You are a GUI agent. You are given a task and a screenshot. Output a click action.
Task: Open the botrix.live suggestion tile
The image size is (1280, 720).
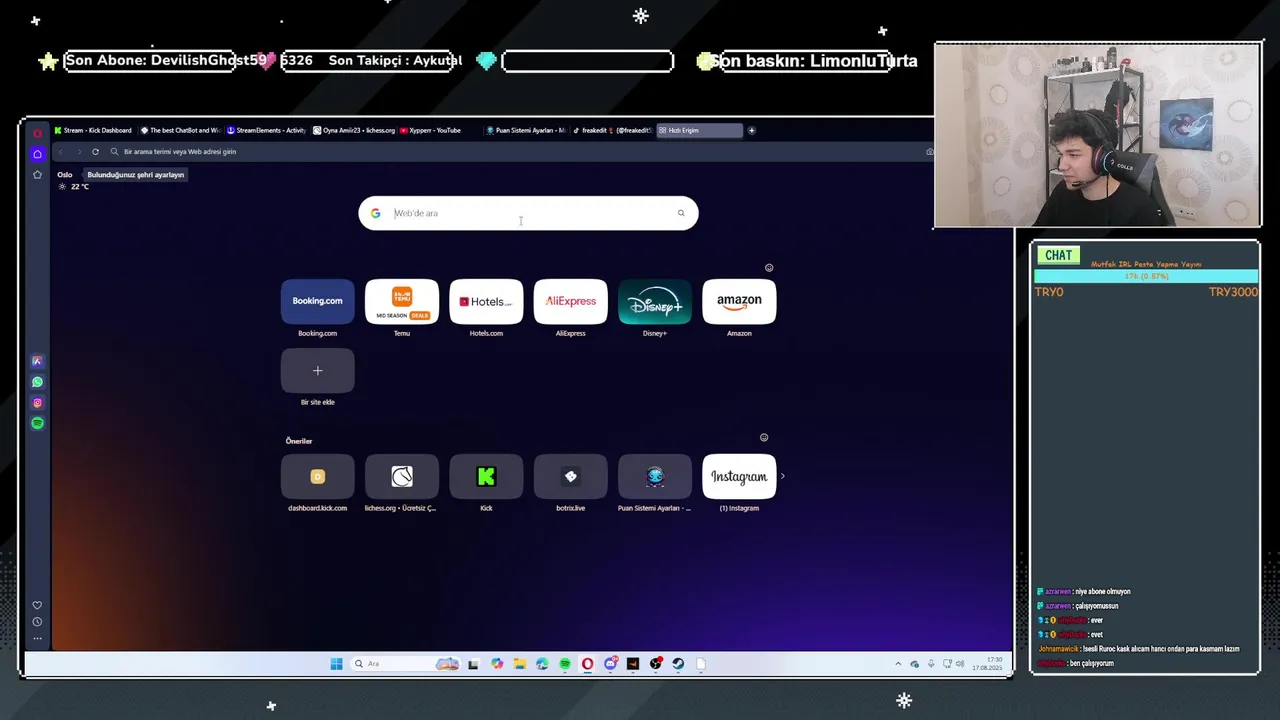[570, 477]
